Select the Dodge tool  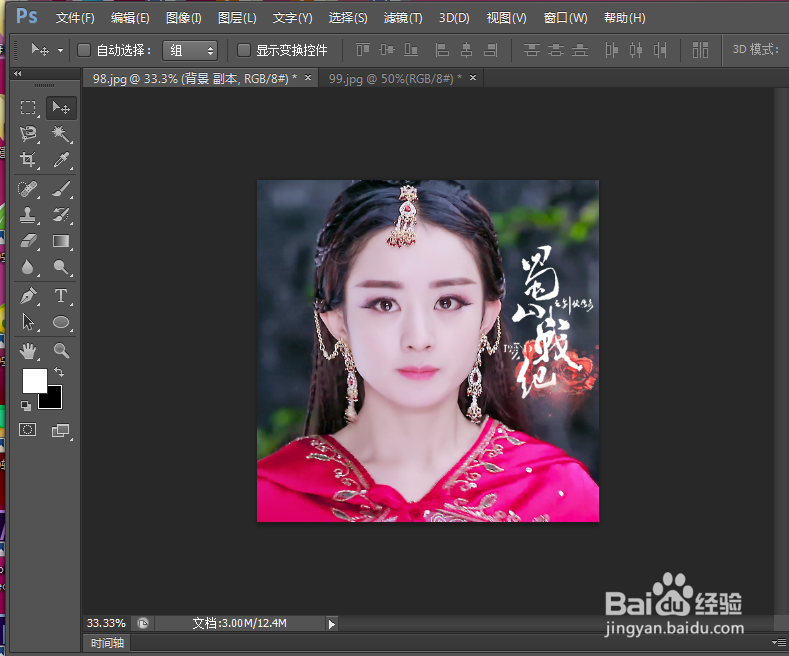pos(61,267)
